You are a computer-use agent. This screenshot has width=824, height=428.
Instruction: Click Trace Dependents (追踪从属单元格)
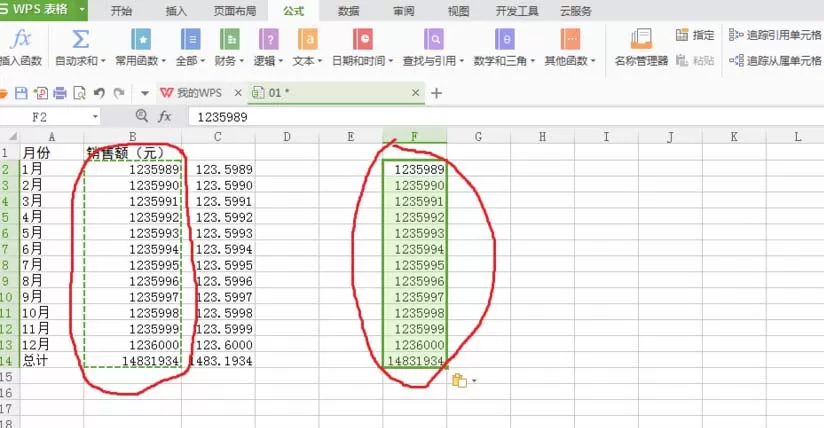click(x=776, y=60)
